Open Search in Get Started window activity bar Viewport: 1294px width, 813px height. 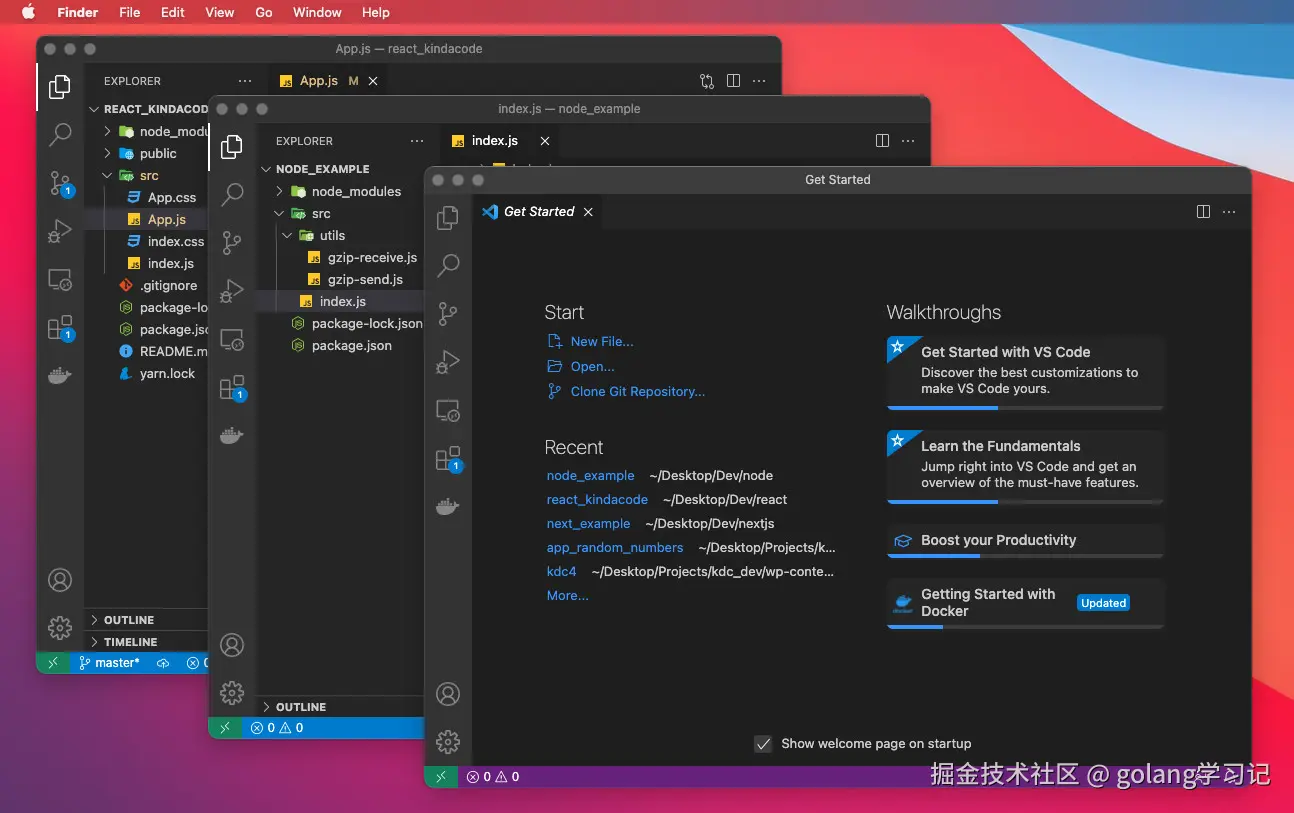pos(448,265)
